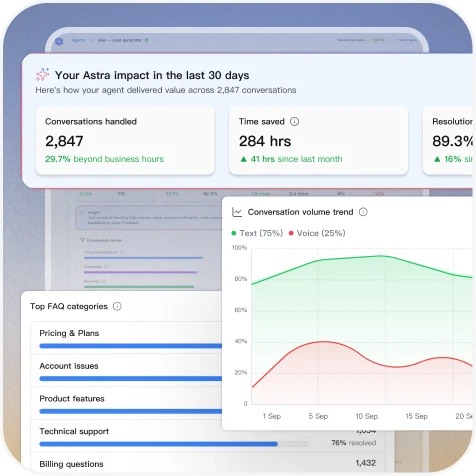Click the 5 Sep label on chart axis
This screenshot has height=476, width=476.
click(x=318, y=416)
